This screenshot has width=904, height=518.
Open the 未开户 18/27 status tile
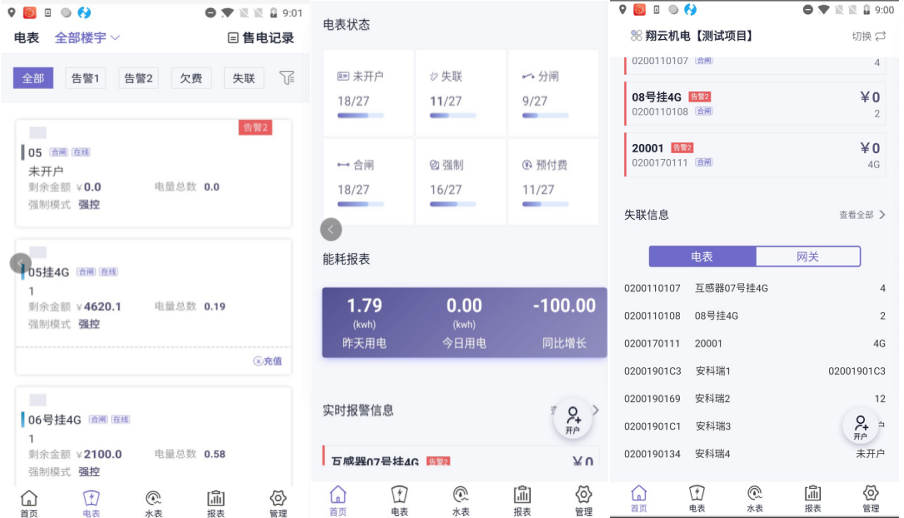(x=368, y=93)
